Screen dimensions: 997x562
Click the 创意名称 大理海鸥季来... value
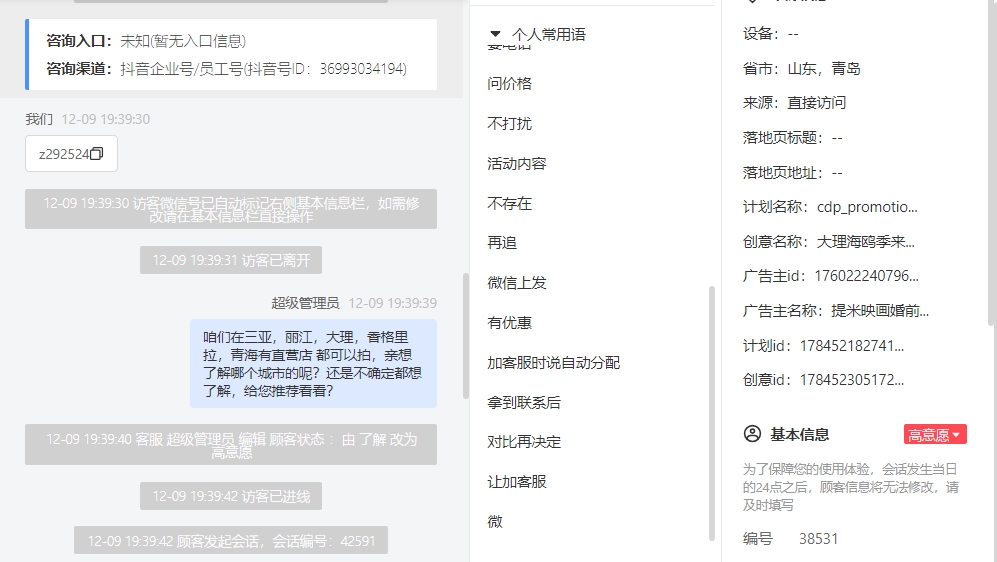pos(865,242)
